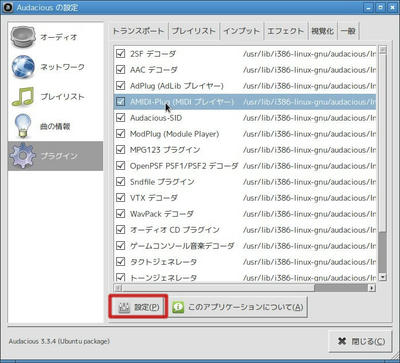Toggle the オーディオ CD プラグイン checkbox
This screenshot has width=400, height=363.
(120, 230)
